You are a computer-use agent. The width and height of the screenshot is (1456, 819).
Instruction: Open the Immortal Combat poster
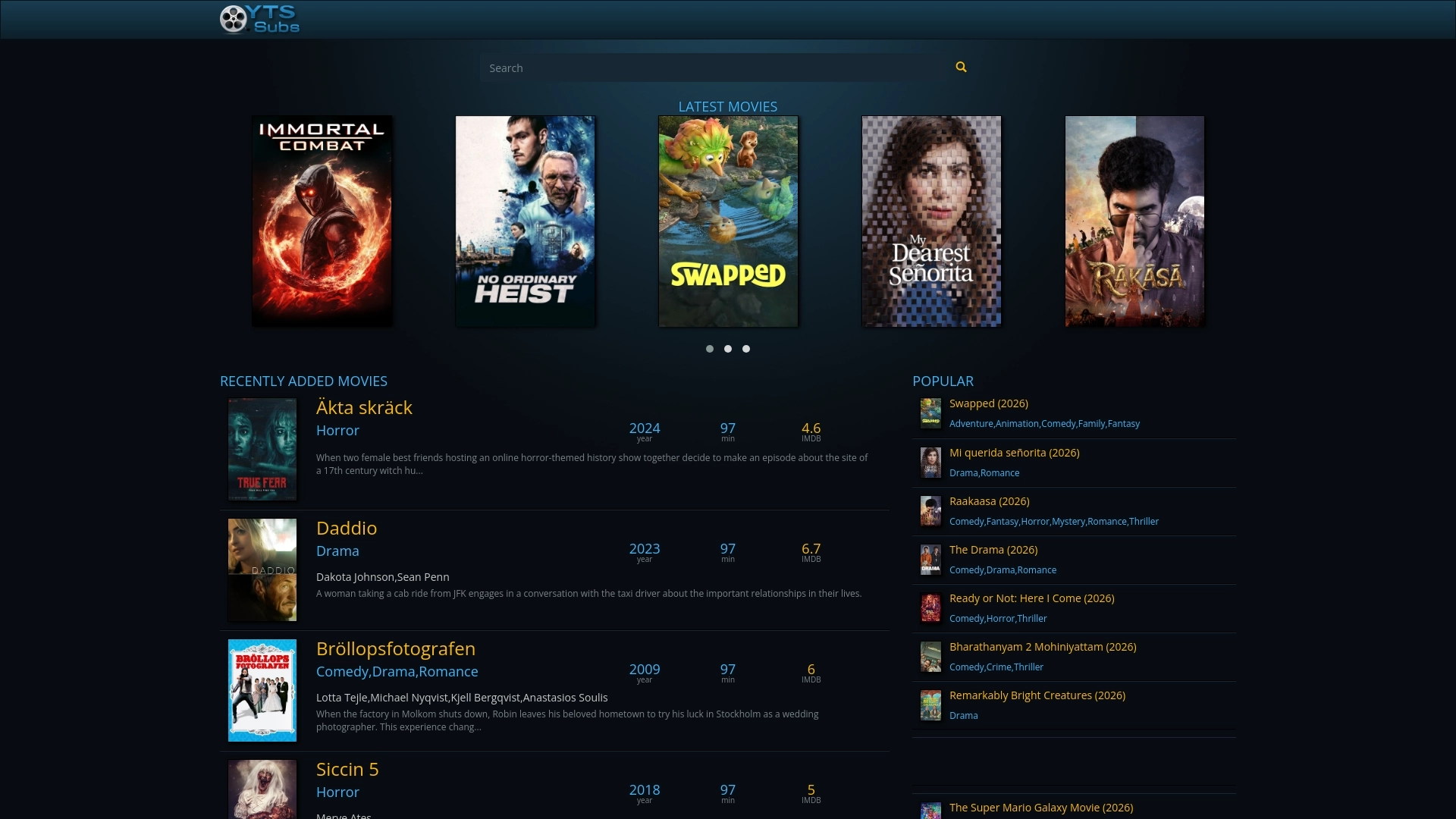coord(322,221)
